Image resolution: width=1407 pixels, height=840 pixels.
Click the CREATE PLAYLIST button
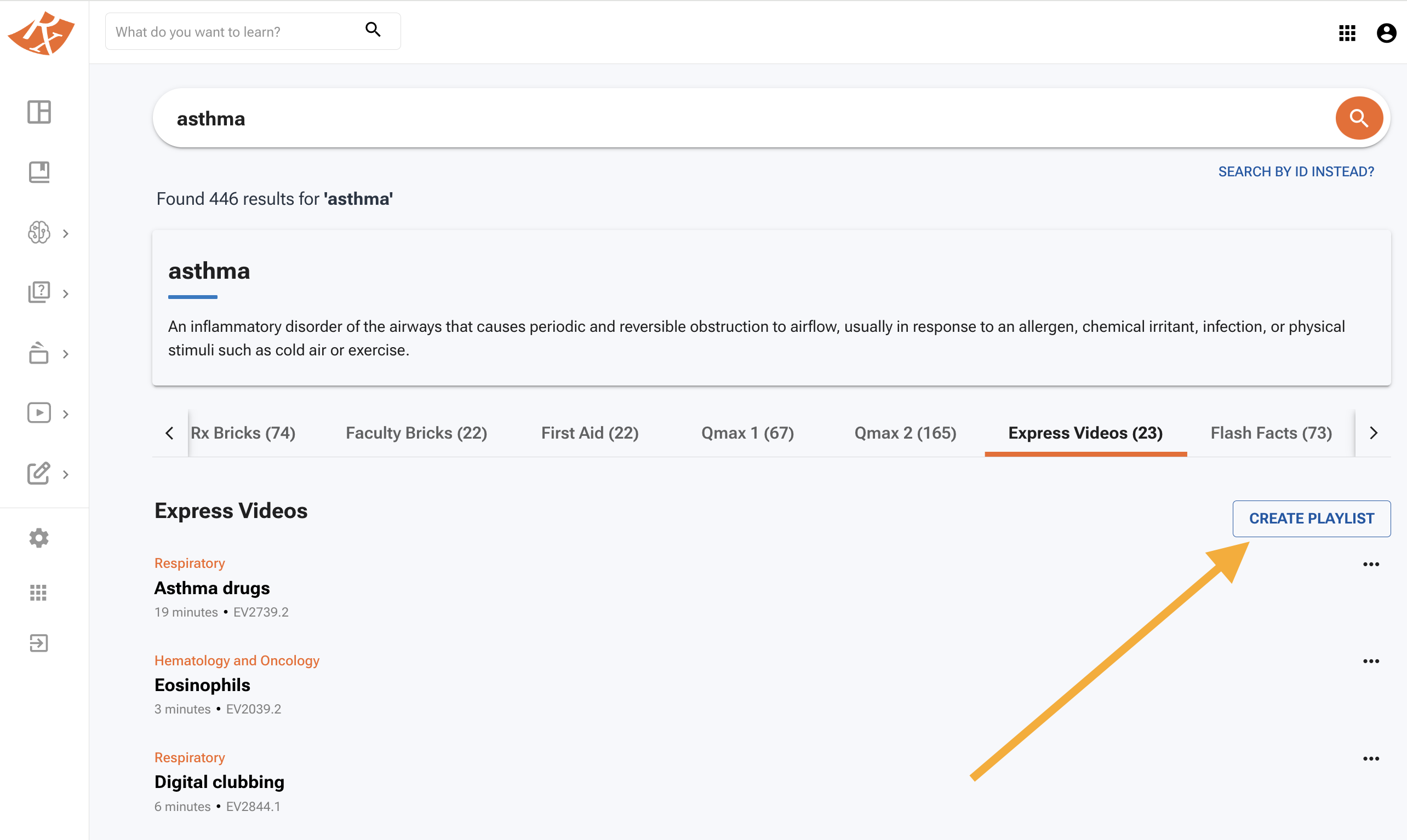(x=1311, y=518)
